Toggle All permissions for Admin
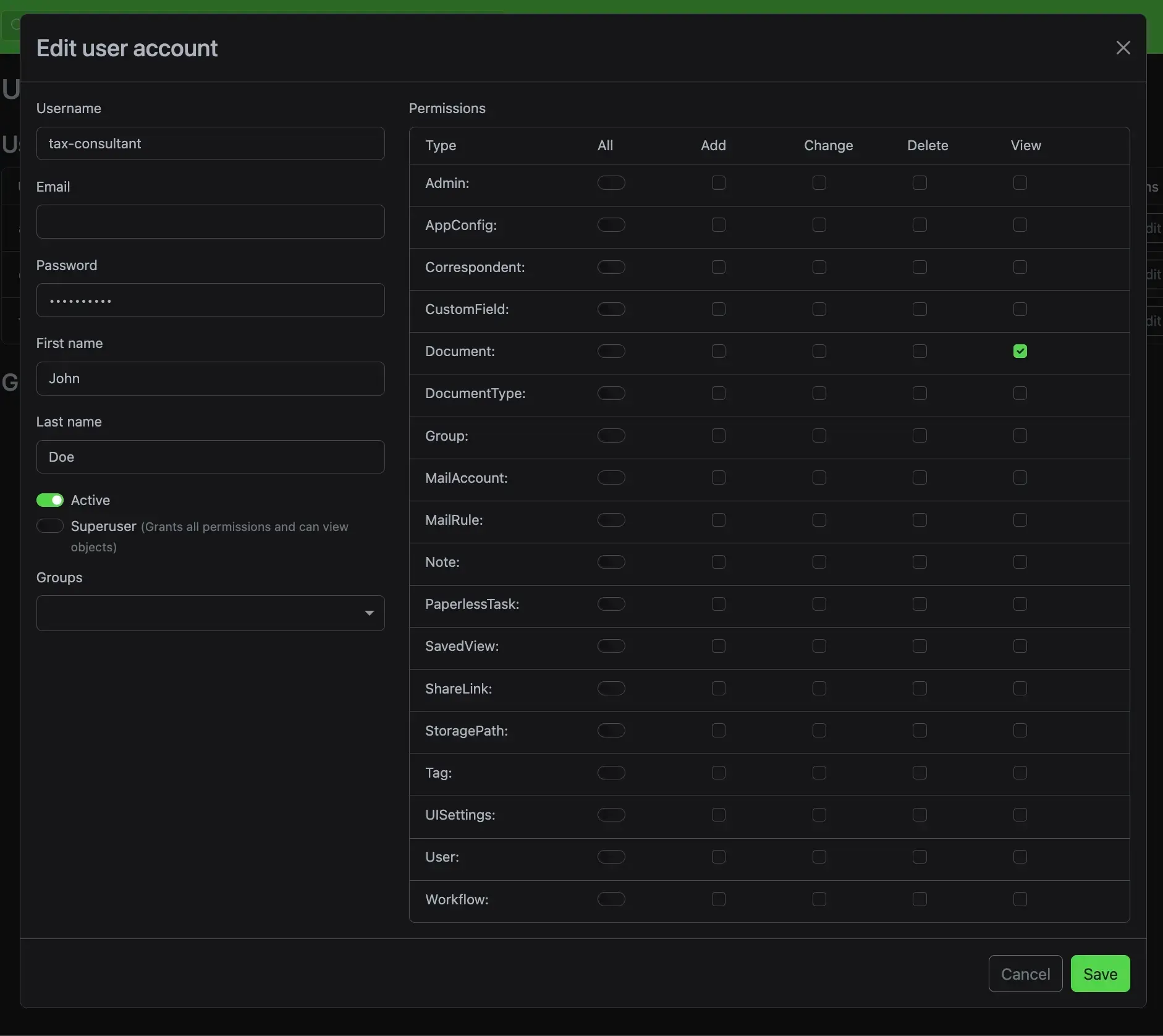 [611, 182]
